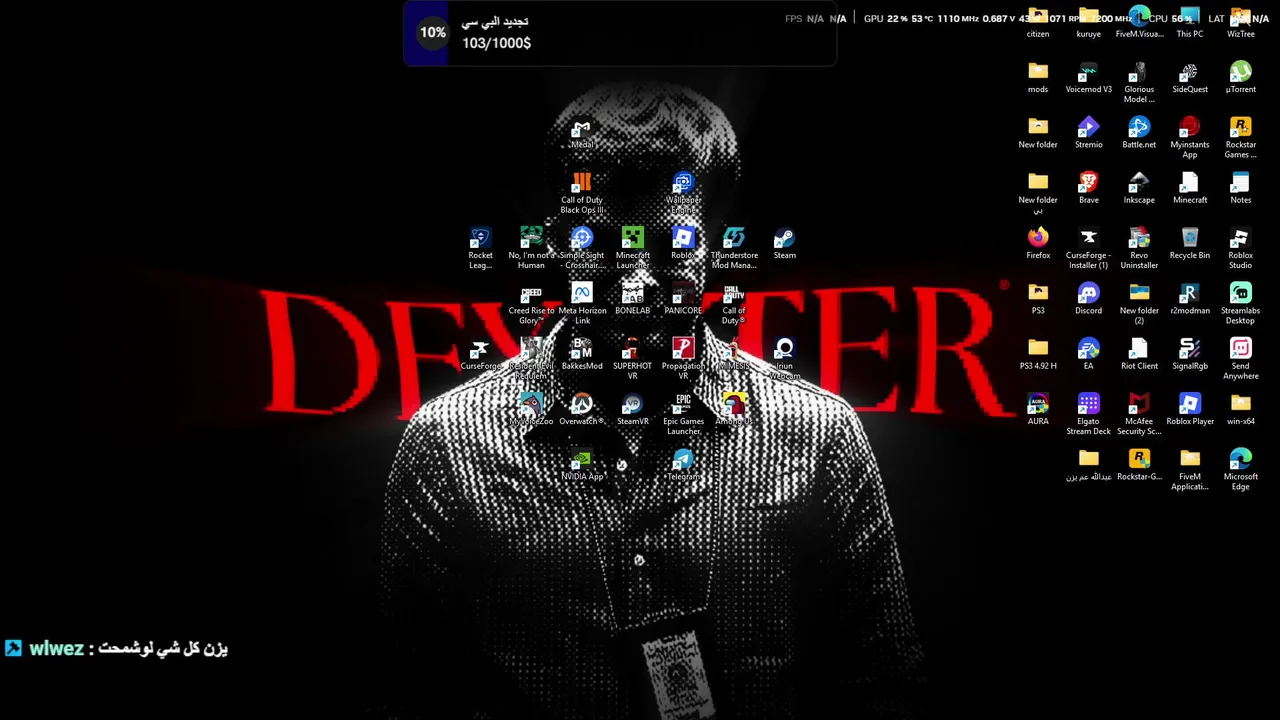Open SignalRgb
The image size is (1280, 720).
1190,352
